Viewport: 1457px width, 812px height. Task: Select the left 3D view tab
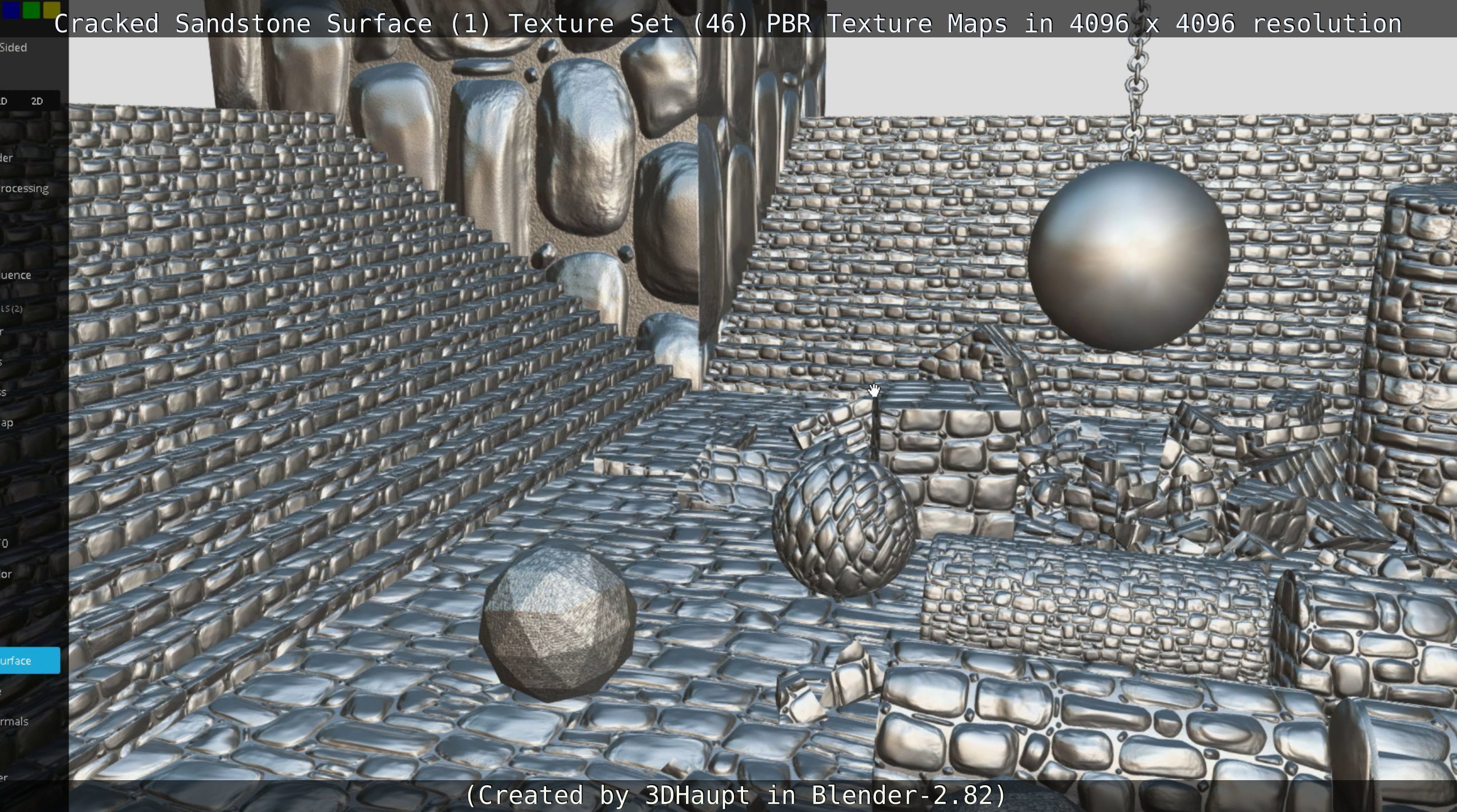point(5,101)
